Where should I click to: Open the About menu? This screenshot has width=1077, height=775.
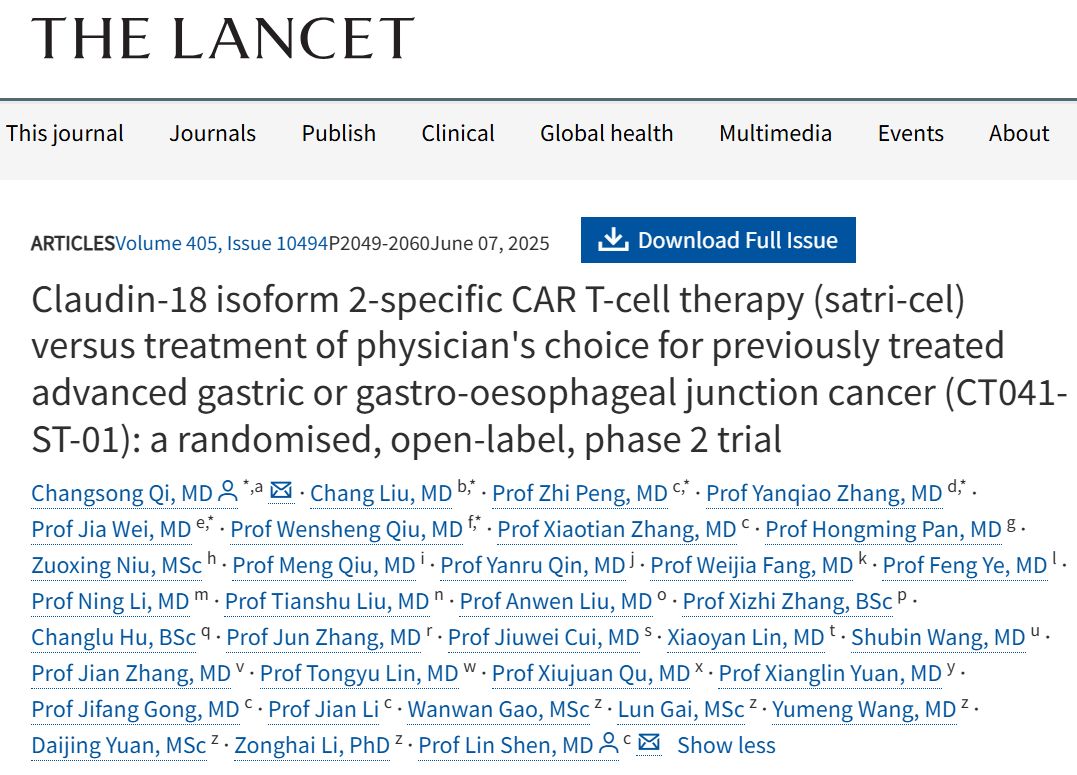tap(1019, 133)
